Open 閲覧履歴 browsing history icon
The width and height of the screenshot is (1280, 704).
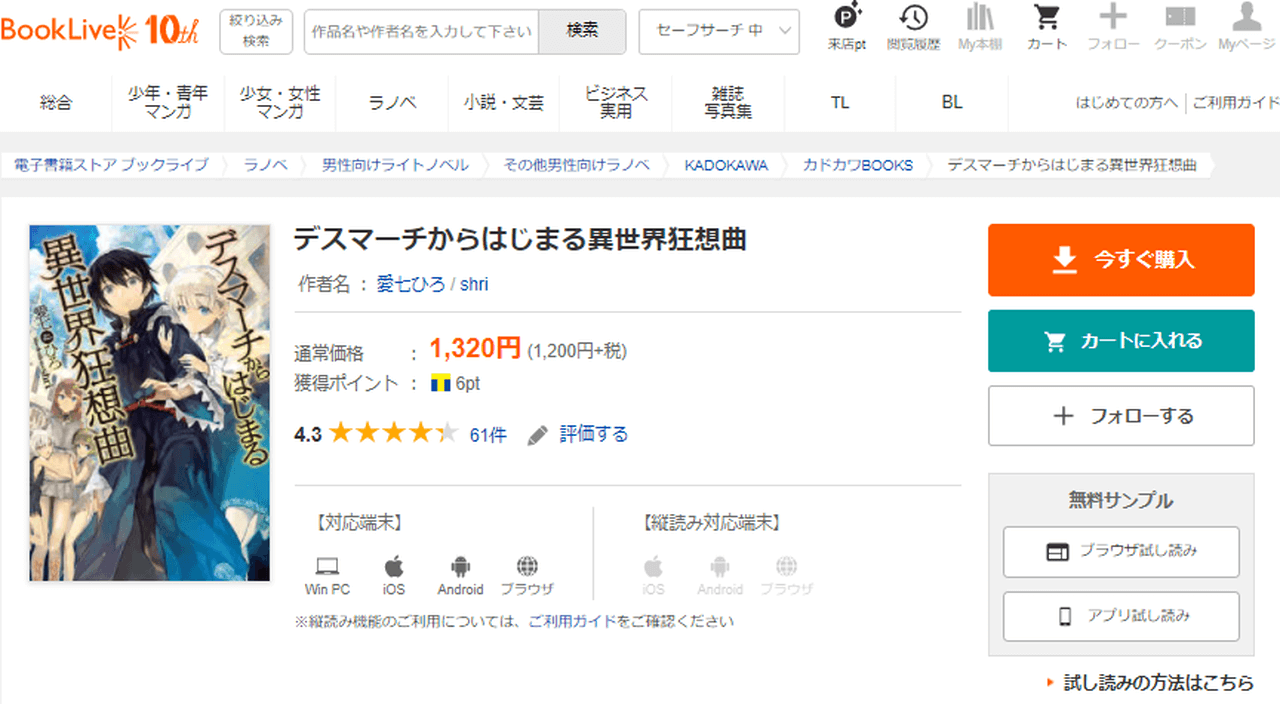point(912,26)
